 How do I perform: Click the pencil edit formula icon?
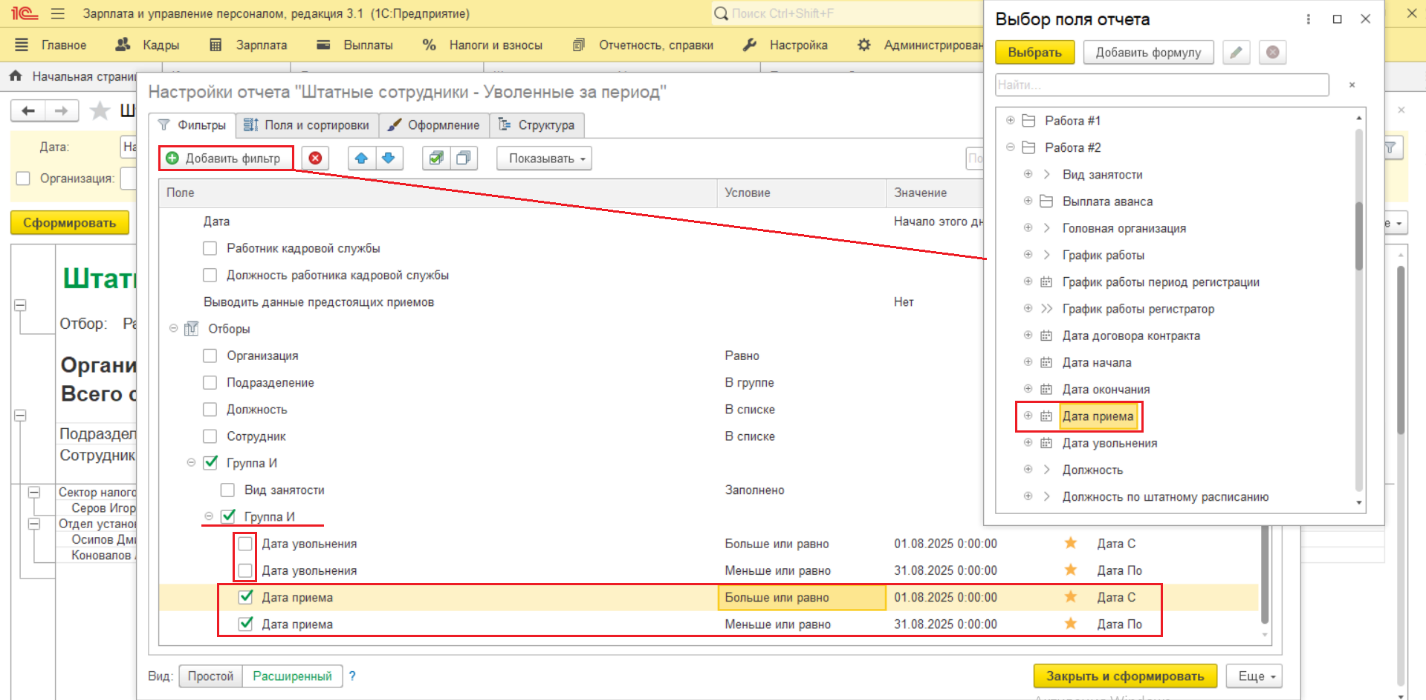click(x=1237, y=52)
